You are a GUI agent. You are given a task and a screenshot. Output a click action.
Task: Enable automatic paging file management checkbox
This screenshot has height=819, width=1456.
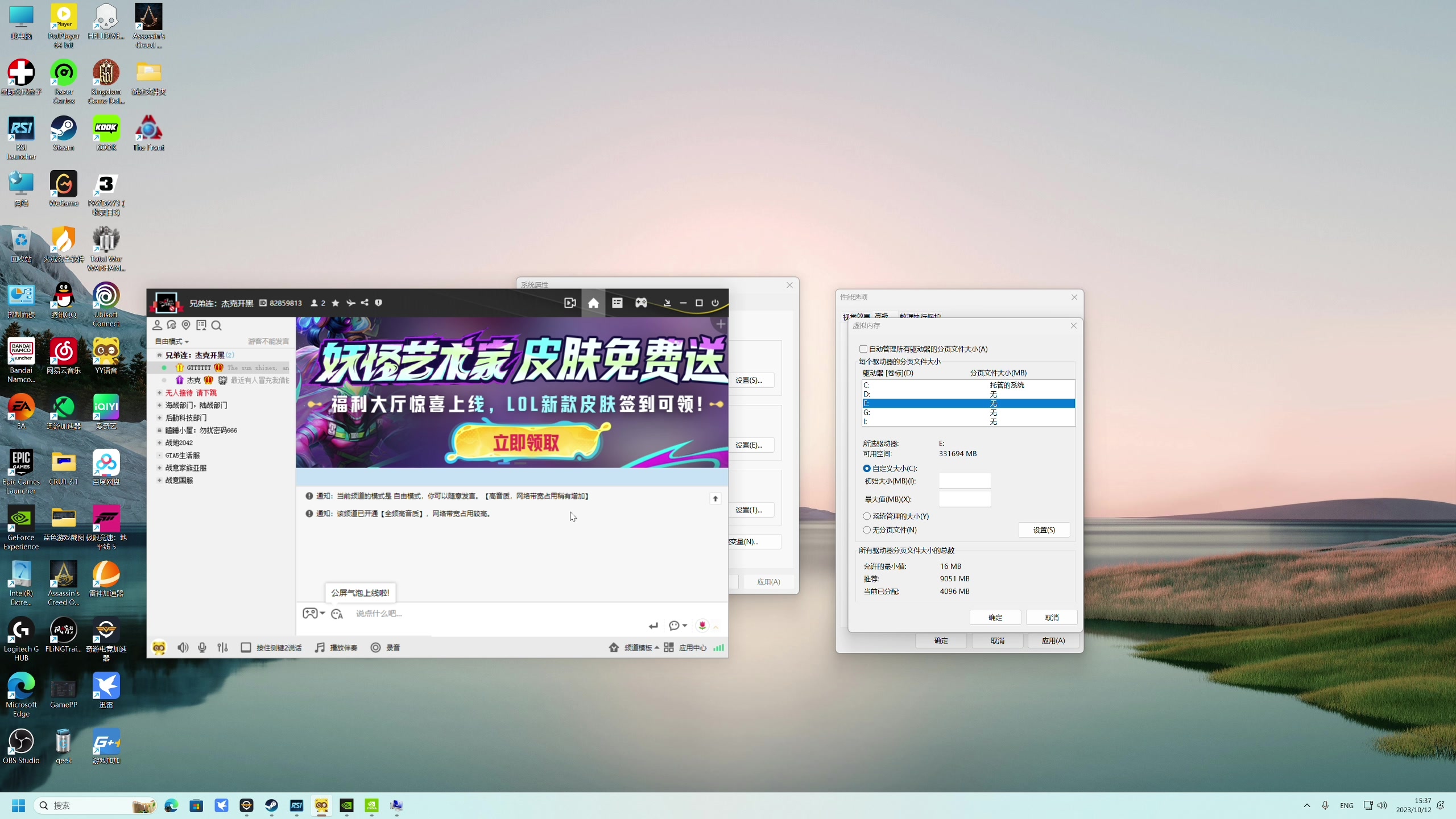[x=863, y=349]
